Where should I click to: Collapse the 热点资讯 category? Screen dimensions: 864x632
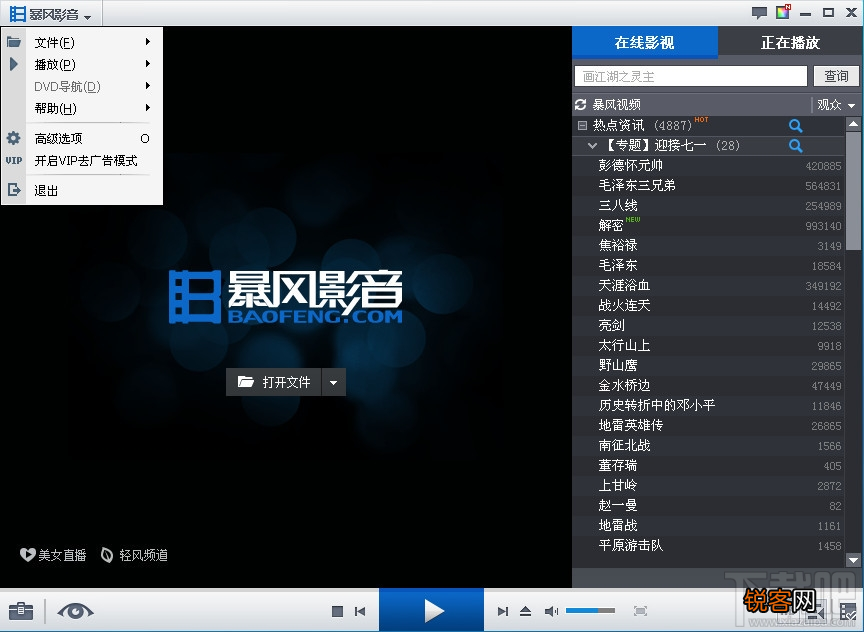pyautogui.click(x=582, y=125)
